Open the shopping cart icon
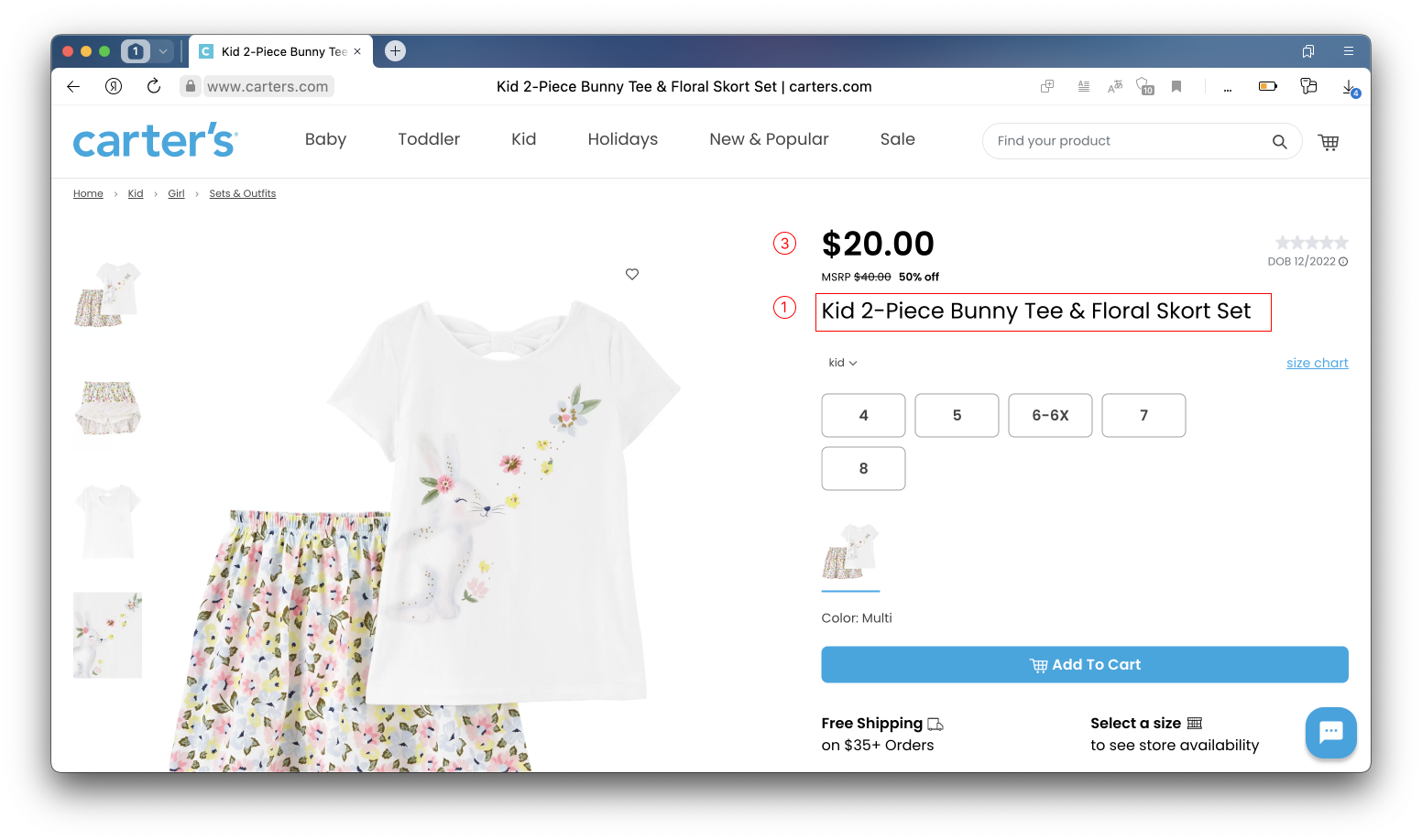Viewport: 1422px width, 840px height. coord(1328,142)
